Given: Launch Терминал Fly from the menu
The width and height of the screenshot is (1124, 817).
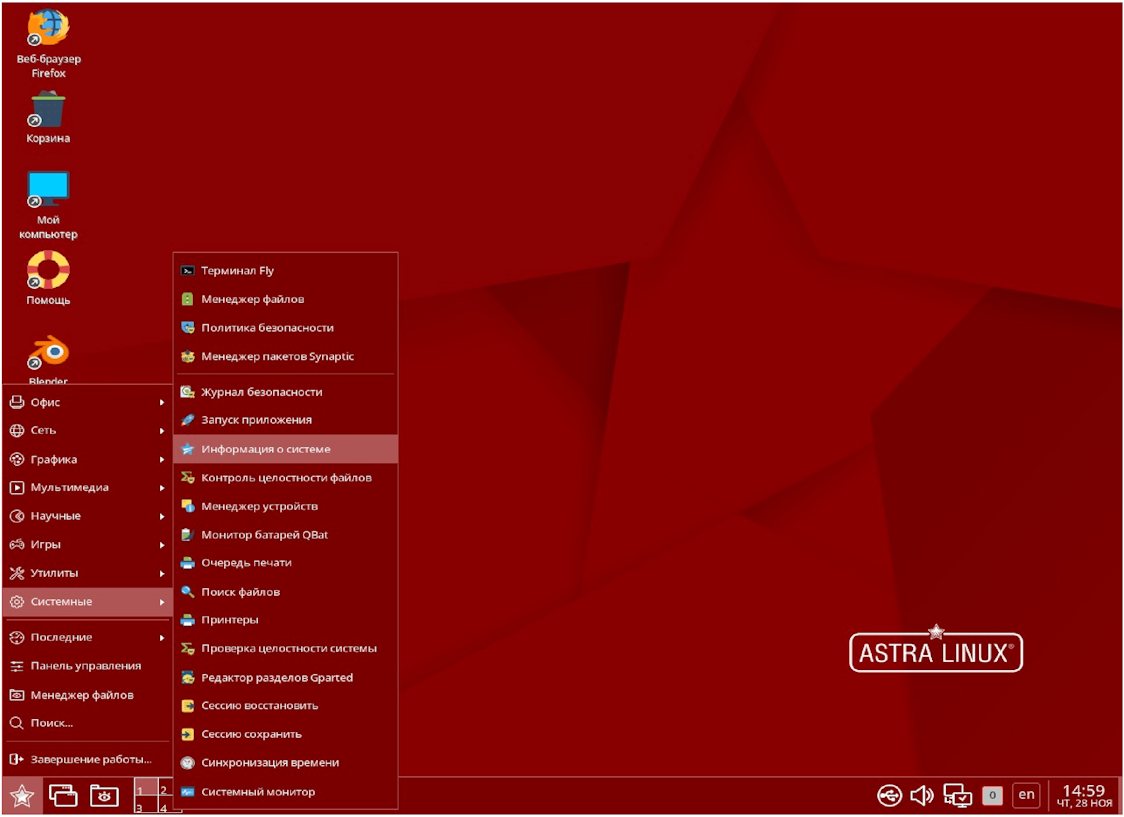Looking at the screenshot, I should (237, 270).
